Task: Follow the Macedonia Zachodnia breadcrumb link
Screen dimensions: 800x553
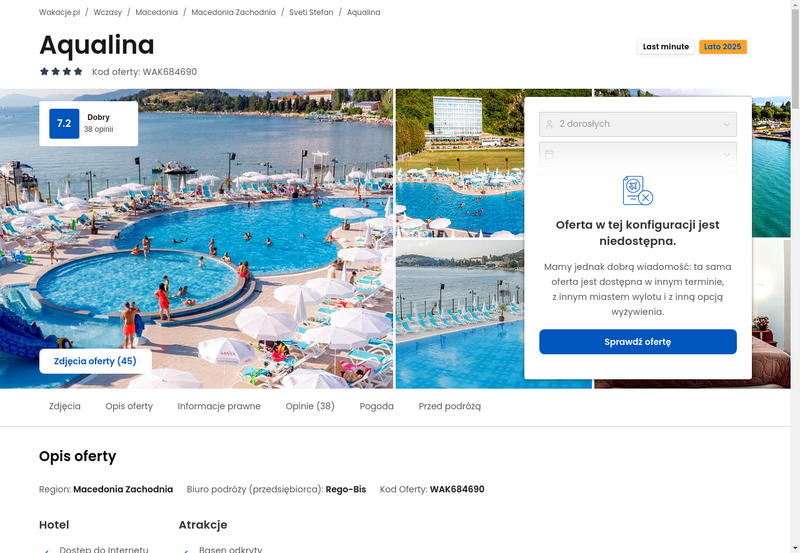Action: coord(234,12)
